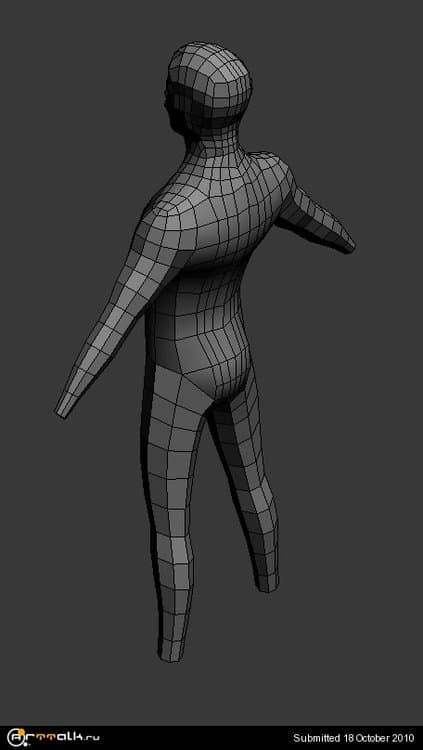This screenshot has width=423, height=750.
Task: Open the Arttalk.ru logo link
Action: coord(53,737)
